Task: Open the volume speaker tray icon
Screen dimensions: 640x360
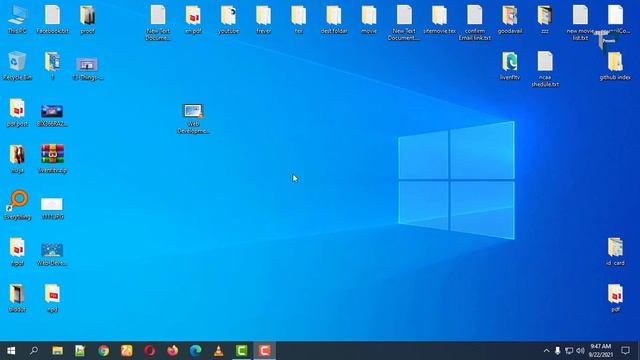Action: (x=580, y=351)
